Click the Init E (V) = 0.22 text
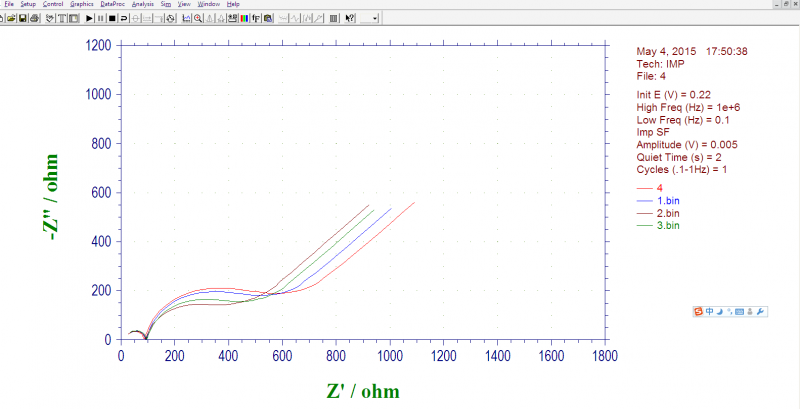 tap(673, 95)
